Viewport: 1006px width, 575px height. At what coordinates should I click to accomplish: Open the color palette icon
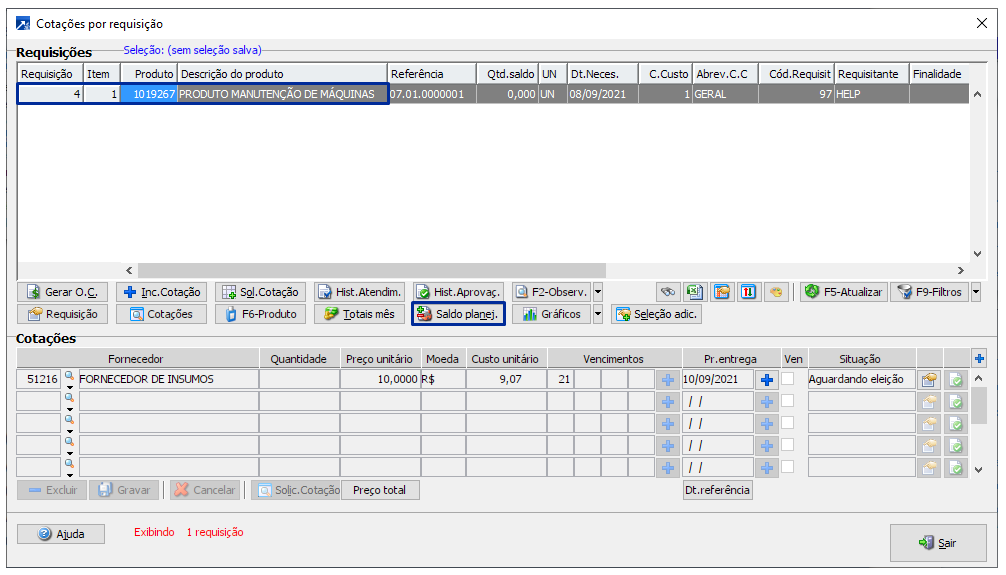pos(774,292)
